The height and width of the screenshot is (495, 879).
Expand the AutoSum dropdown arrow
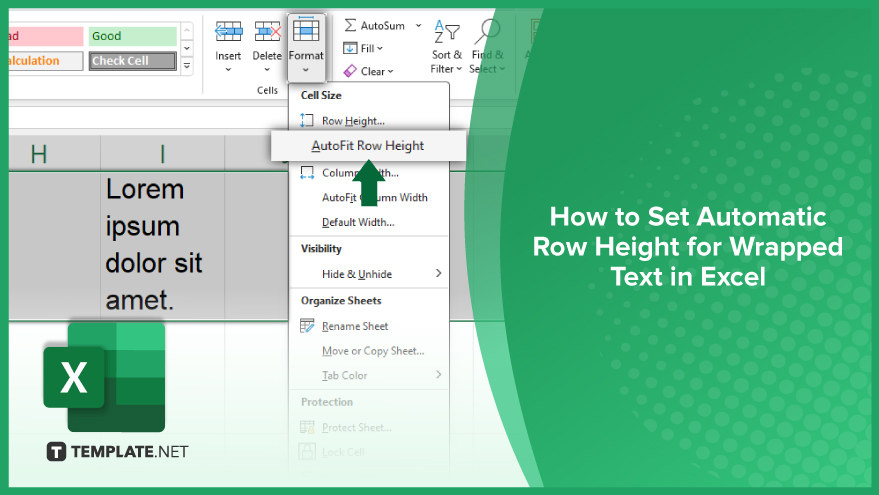click(418, 26)
